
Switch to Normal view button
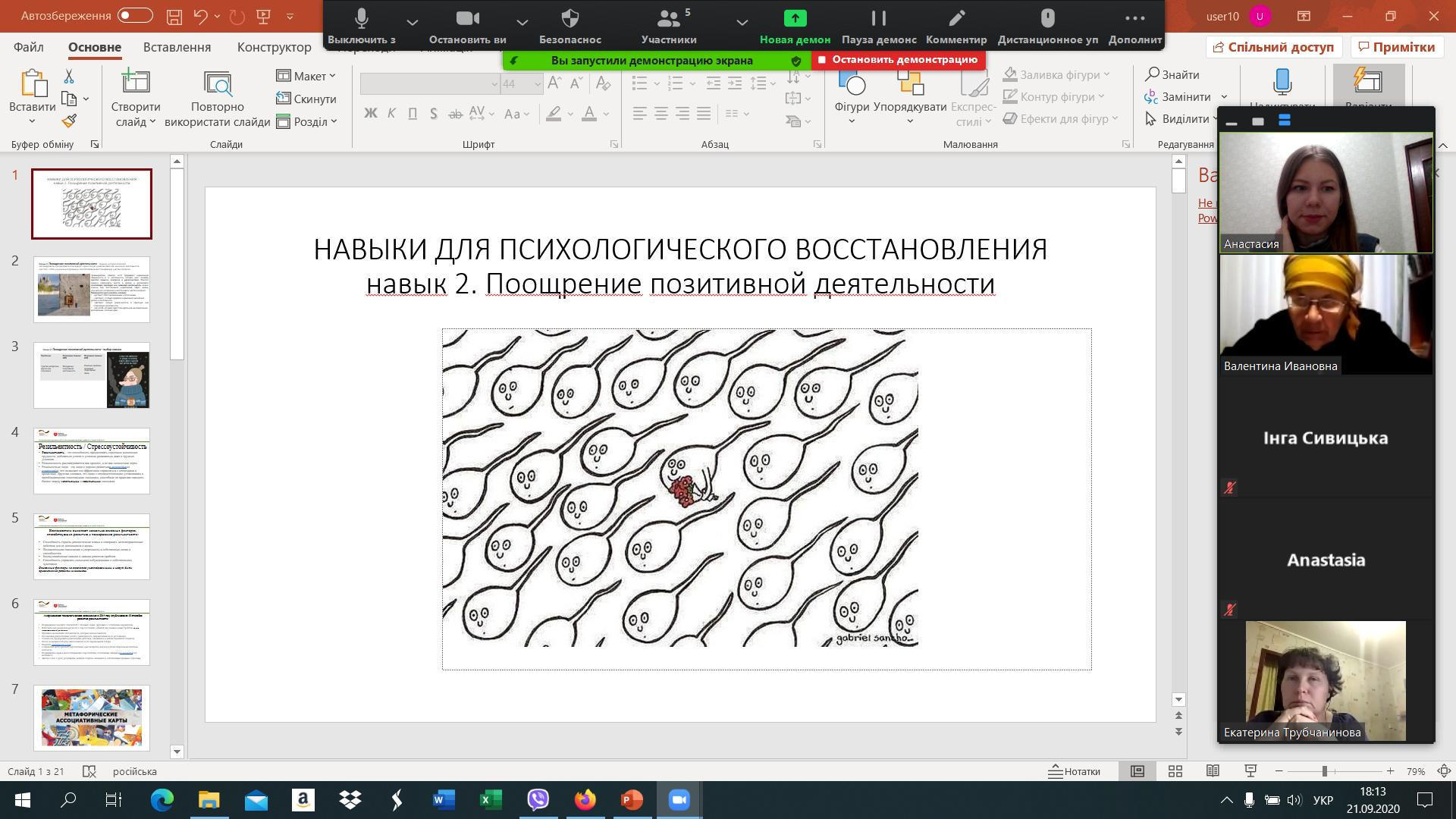pyautogui.click(x=1137, y=771)
